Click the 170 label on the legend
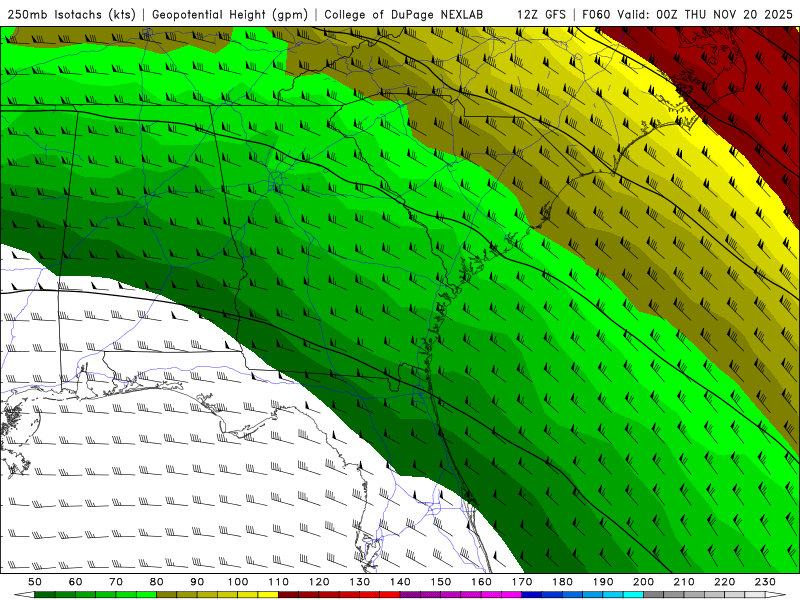Viewport: 800px width, 600px height. tap(522, 582)
